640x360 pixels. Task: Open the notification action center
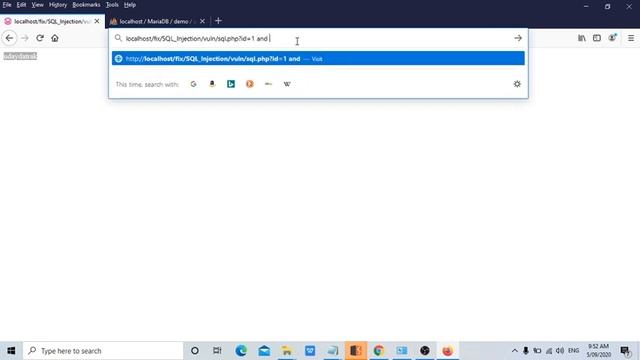click(x=625, y=351)
